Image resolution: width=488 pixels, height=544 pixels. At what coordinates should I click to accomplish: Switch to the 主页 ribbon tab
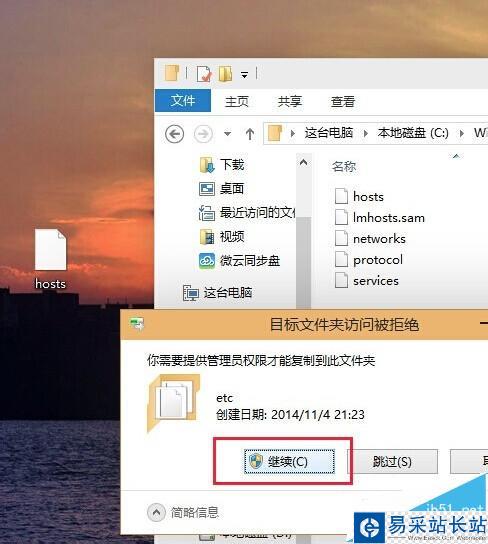click(237, 101)
